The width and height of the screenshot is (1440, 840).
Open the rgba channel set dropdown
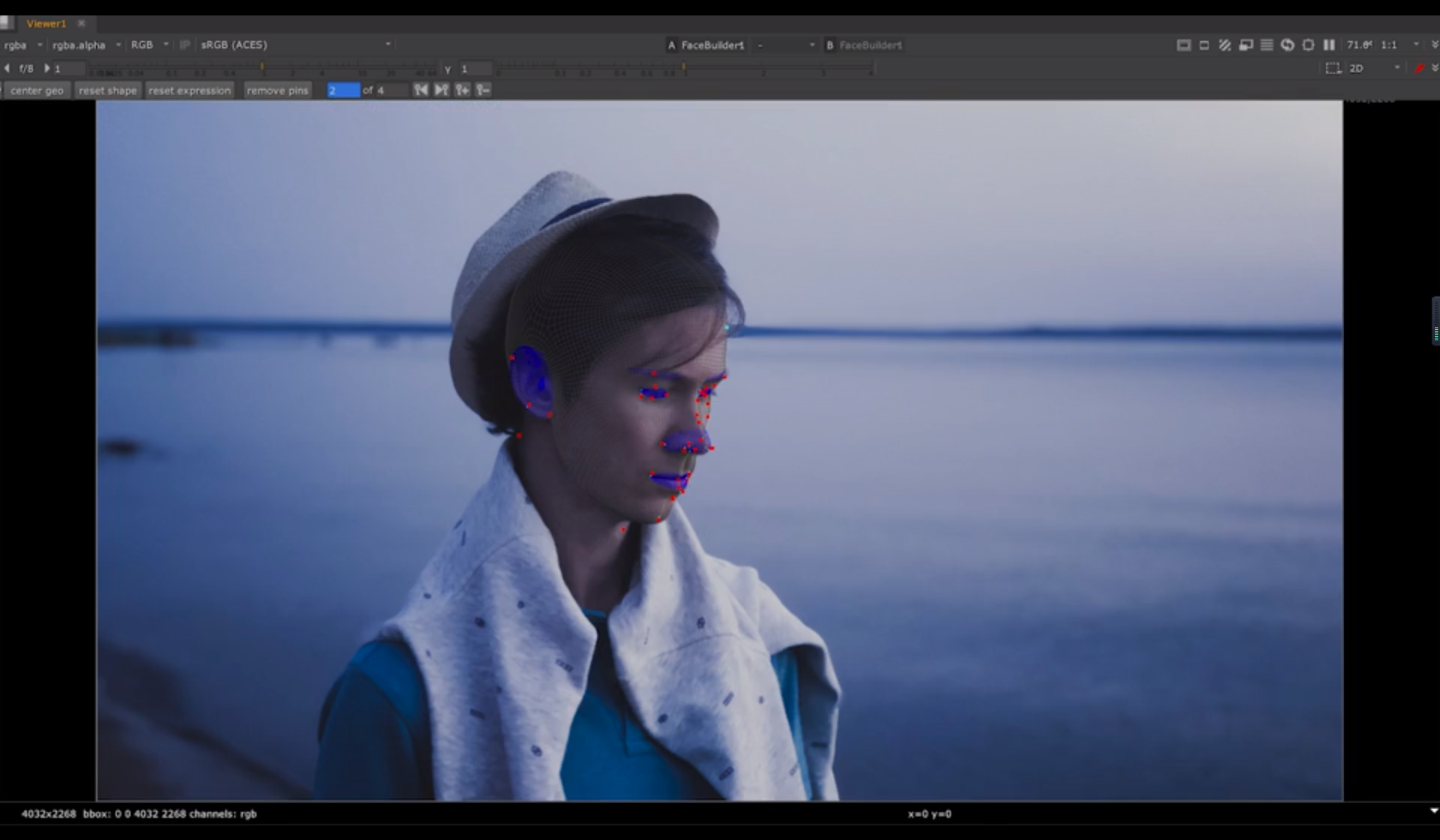tap(22, 45)
